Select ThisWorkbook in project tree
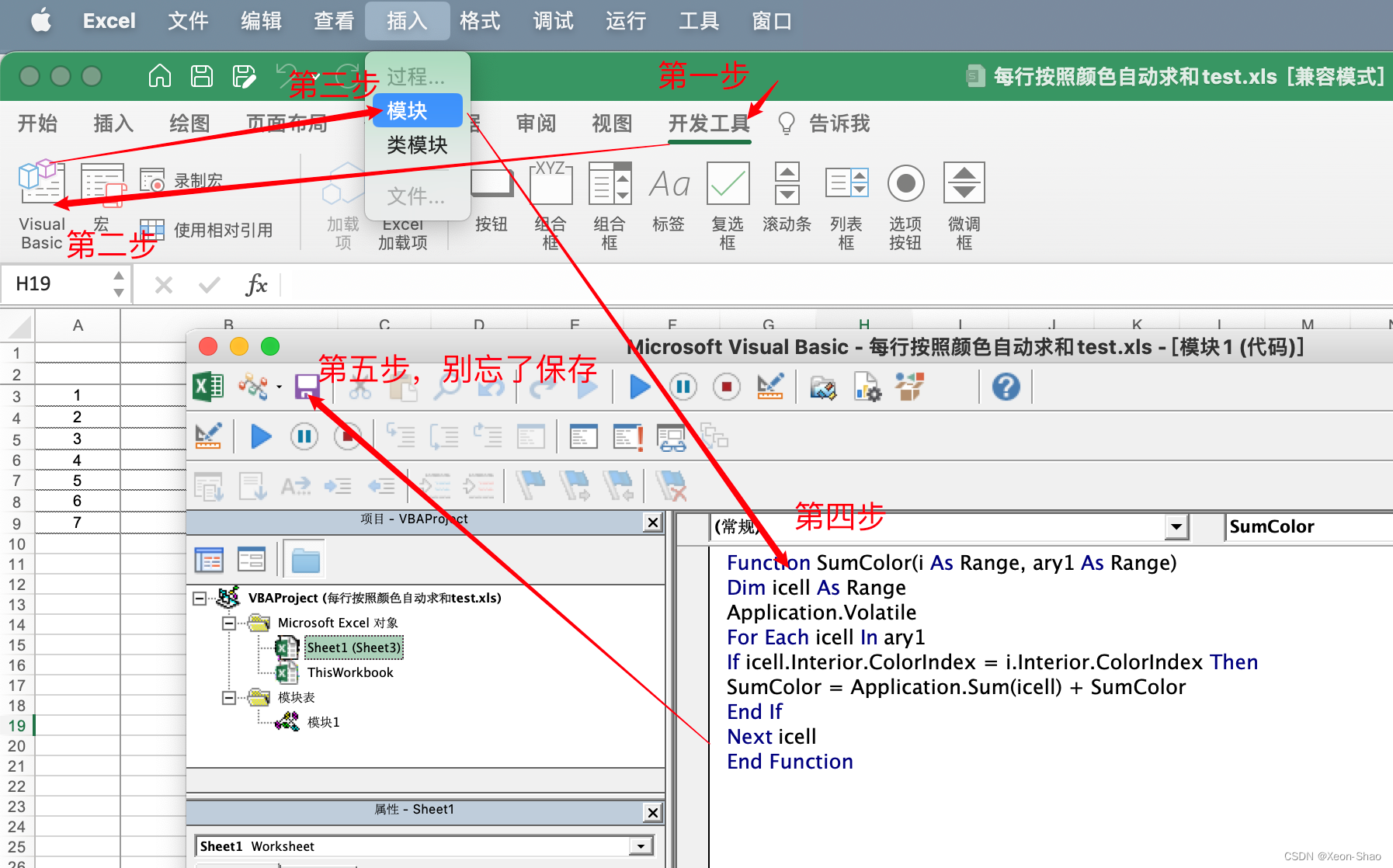 pos(349,672)
